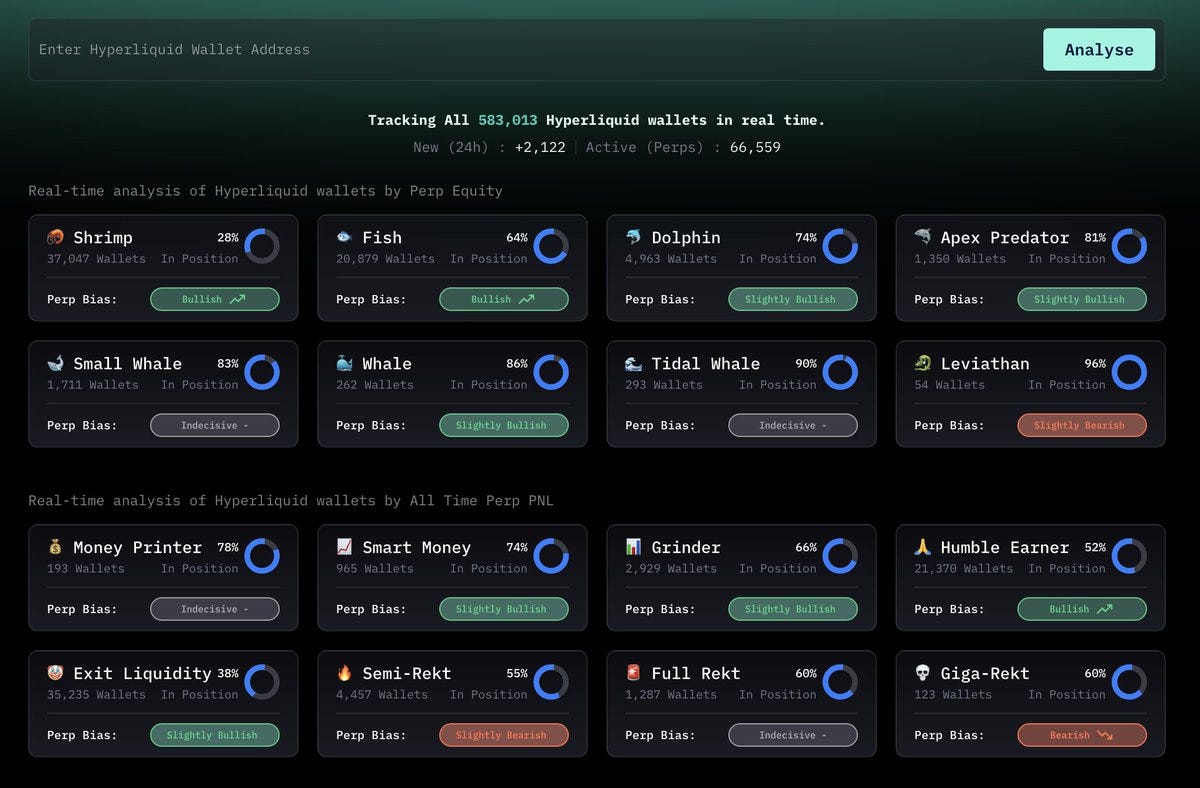Click the Semi-Rekt fire icon
1200x788 pixels.
[344, 674]
